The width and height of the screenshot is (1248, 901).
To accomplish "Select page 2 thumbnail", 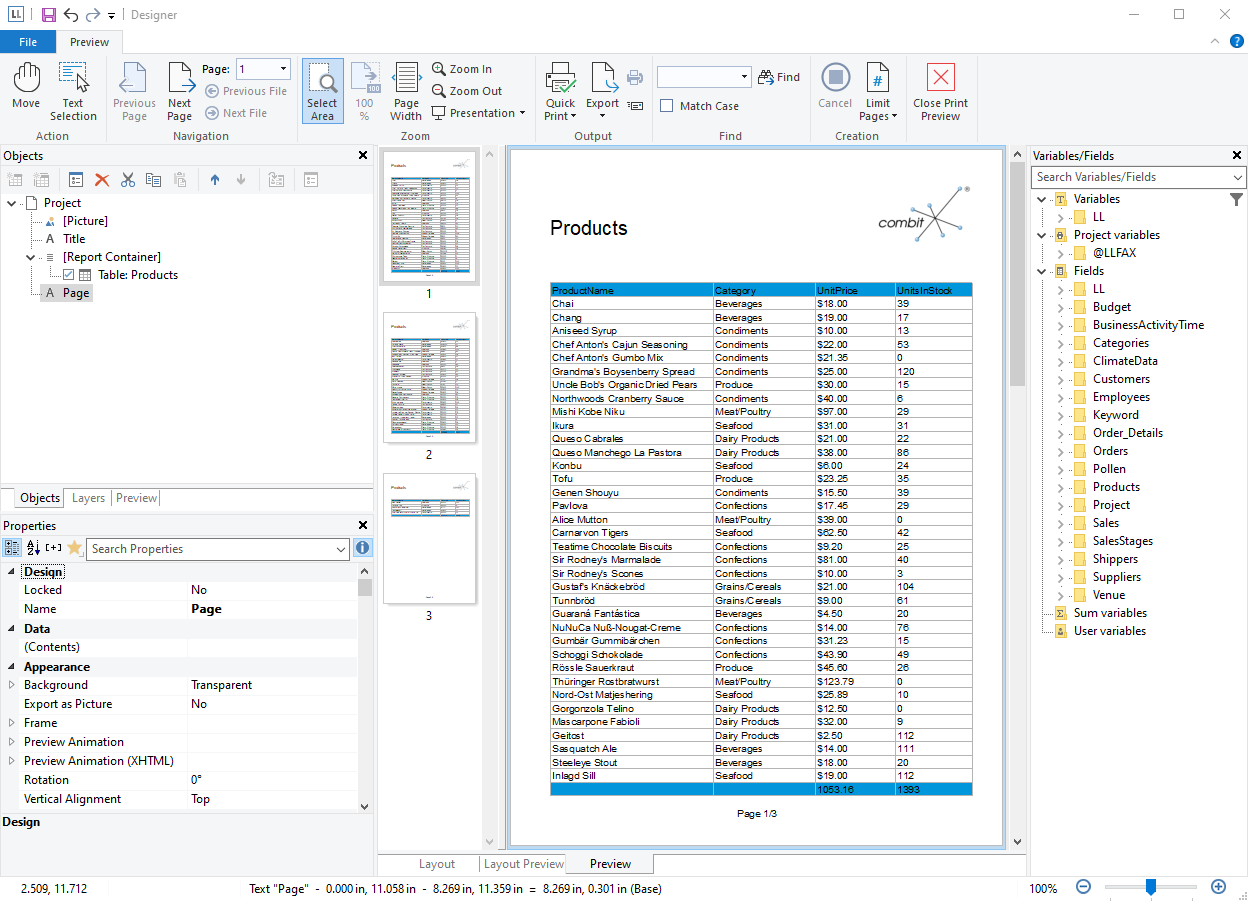I will [429, 378].
